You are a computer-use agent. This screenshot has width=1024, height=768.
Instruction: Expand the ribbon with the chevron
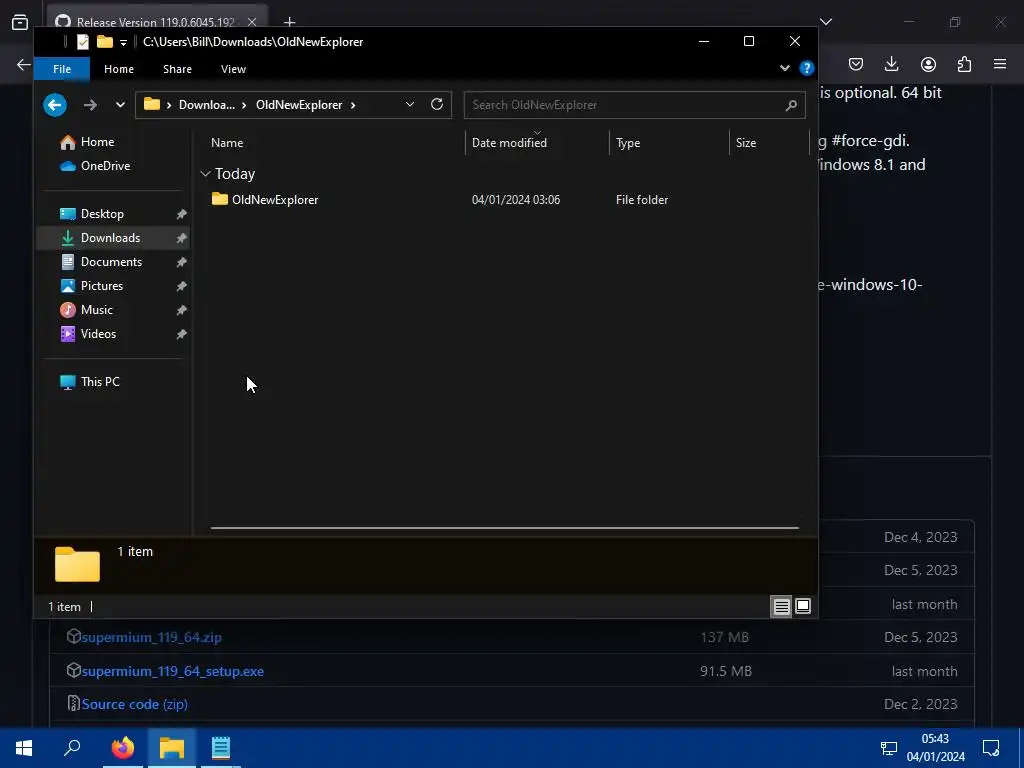click(784, 69)
